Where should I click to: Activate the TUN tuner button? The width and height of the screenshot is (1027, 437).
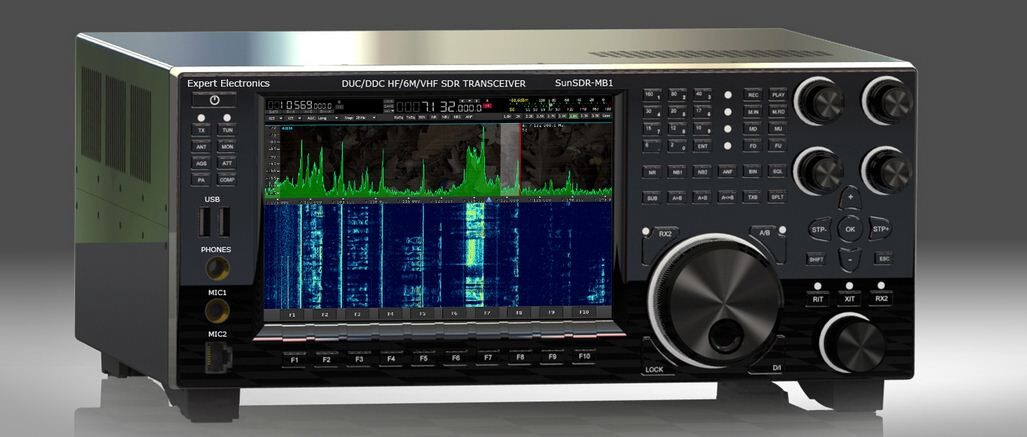tap(227, 130)
